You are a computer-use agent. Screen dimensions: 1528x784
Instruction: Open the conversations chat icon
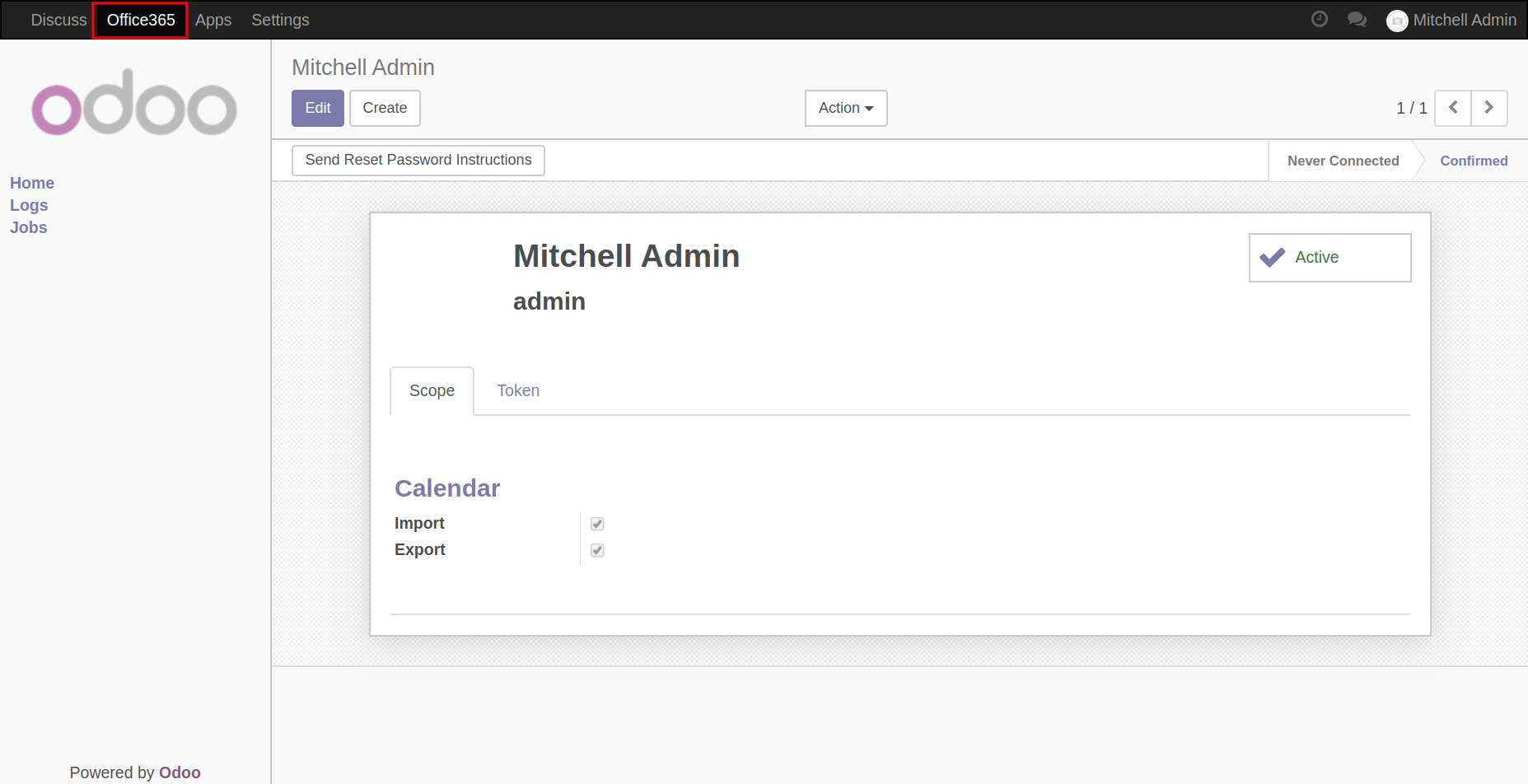click(1357, 19)
